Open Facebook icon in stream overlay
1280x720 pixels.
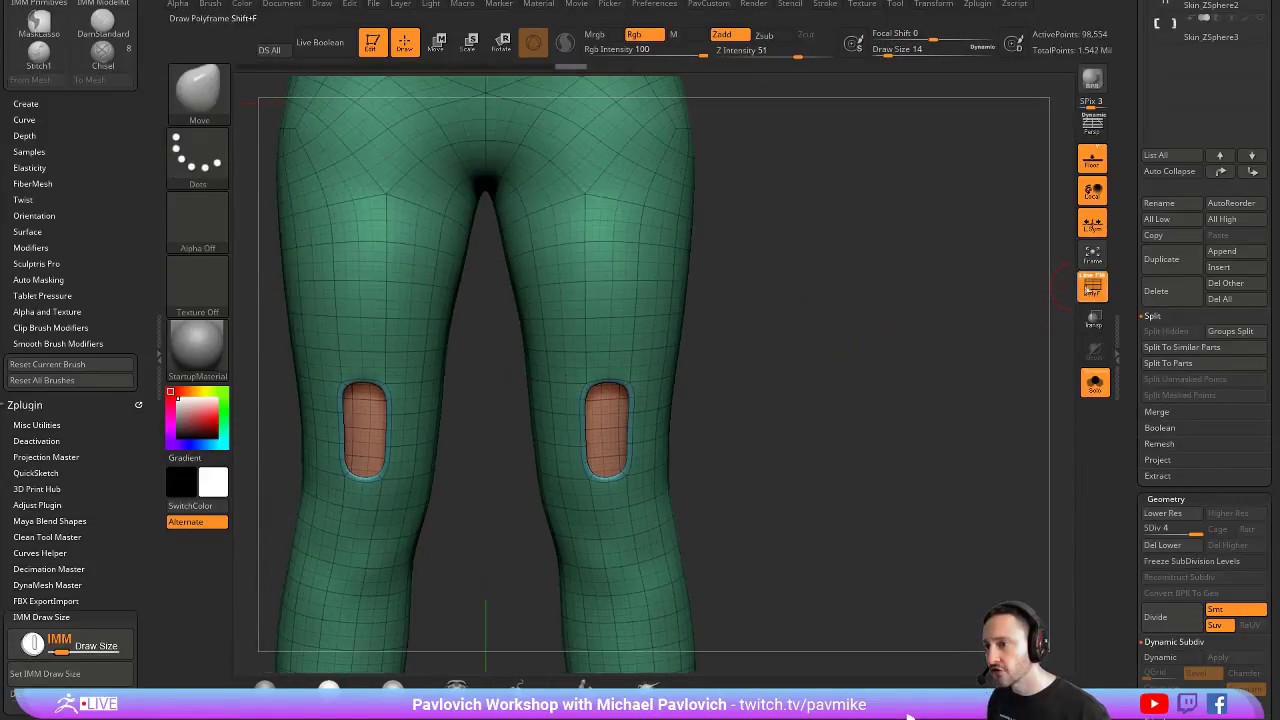click(1218, 704)
